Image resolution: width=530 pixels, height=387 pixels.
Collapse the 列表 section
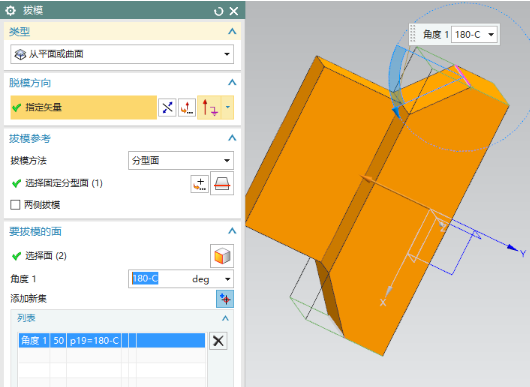(225, 318)
